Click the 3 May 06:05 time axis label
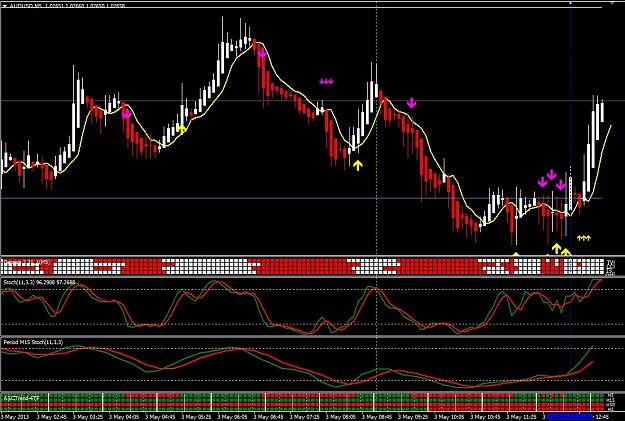Image resolution: width=625 pixels, height=421 pixels. pyautogui.click(x=233, y=417)
